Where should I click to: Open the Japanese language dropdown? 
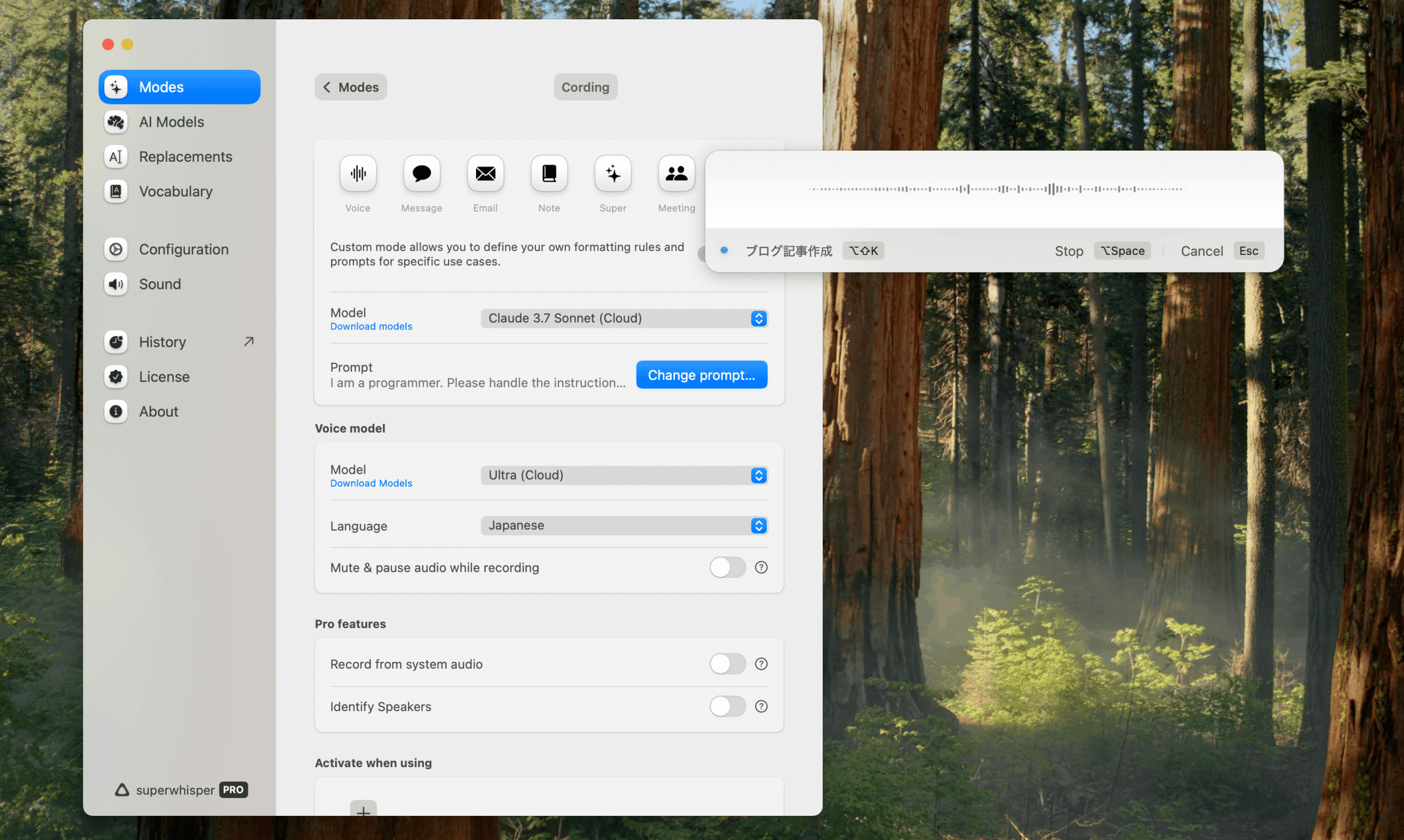(624, 525)
